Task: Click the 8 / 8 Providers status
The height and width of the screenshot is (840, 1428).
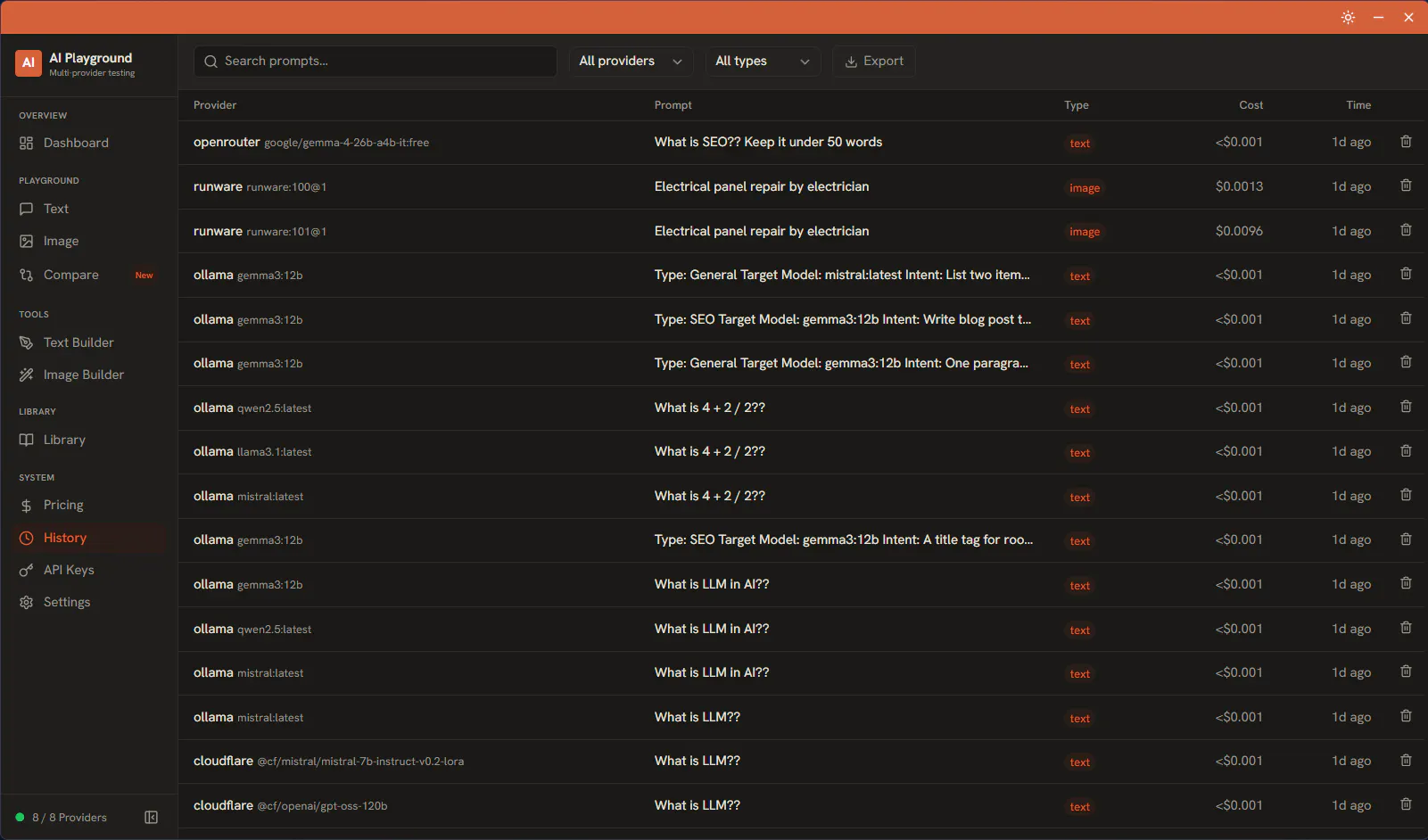Action: point(61,818)
